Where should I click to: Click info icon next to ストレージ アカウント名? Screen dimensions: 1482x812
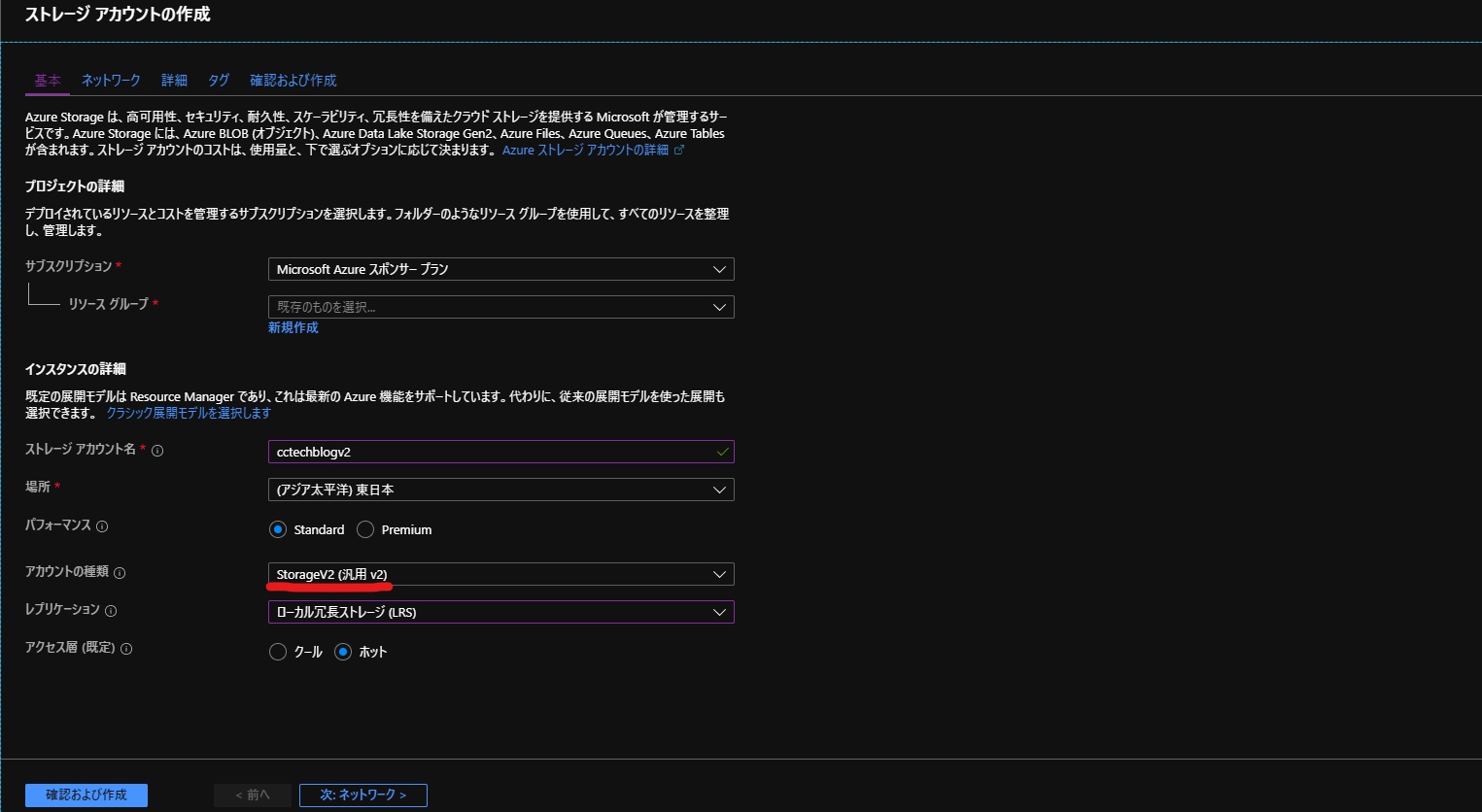(x=157, y=451)
